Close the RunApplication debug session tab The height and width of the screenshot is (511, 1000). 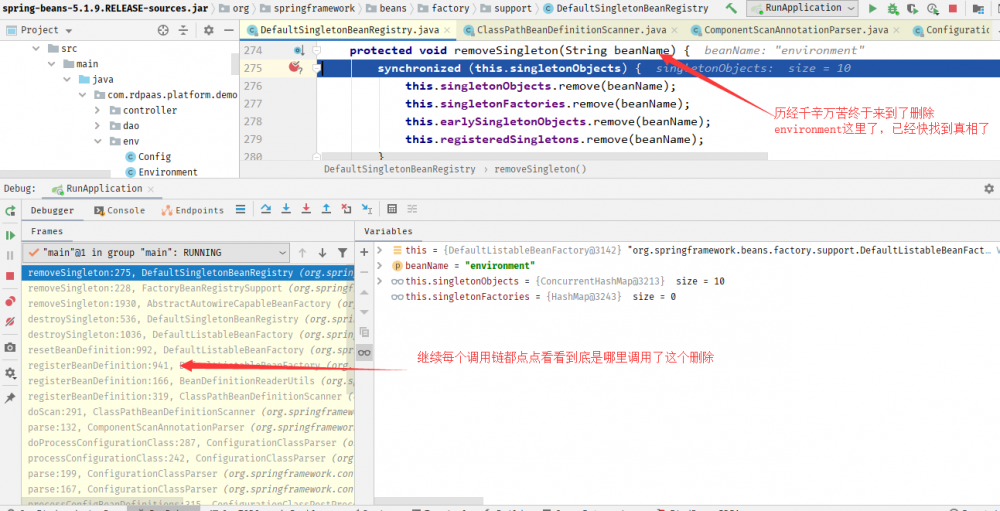(151, 189)
